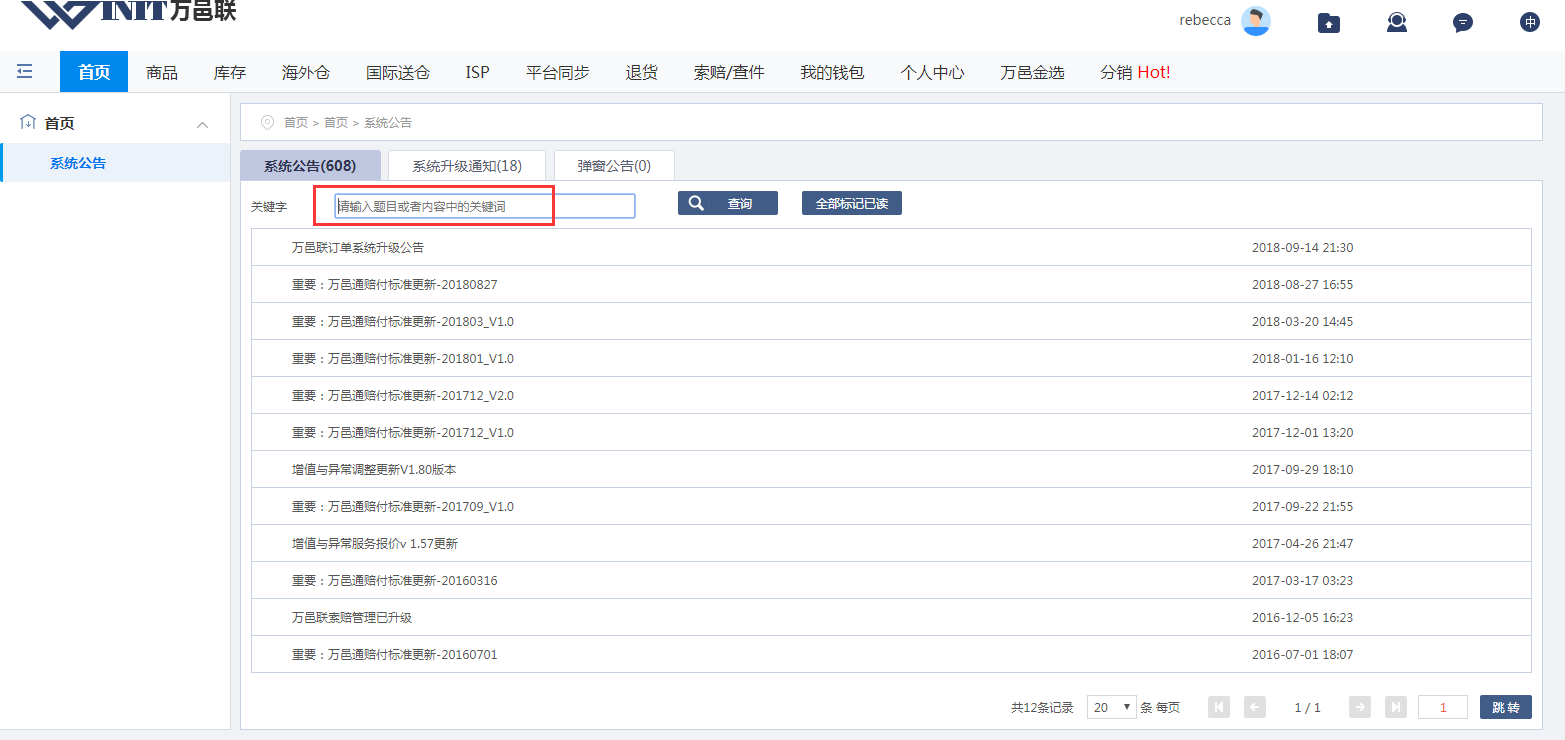
Task: Focus the keyword search input field
Action: pyautogui.click(x=485, y=206)
